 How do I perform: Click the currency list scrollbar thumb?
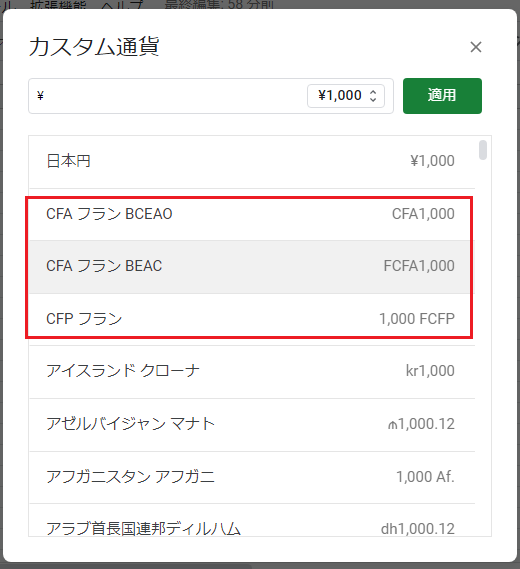[x=483, y=150]
